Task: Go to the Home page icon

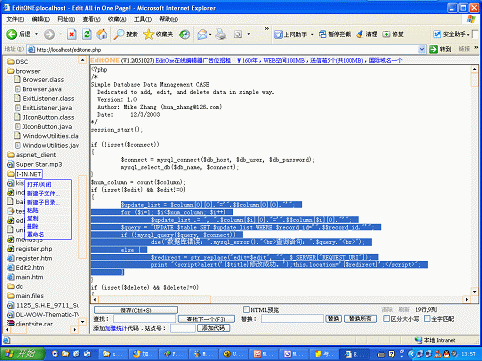Action: 102,34
